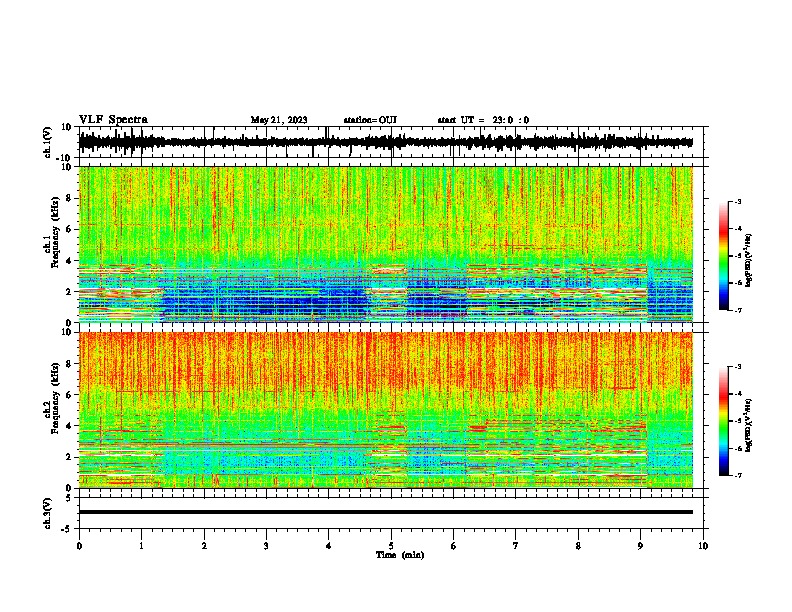Viewport: 792px width, 612px height.
Task: Click the '-7' value on ch.2 colorbar
Action: coord(737,475)
